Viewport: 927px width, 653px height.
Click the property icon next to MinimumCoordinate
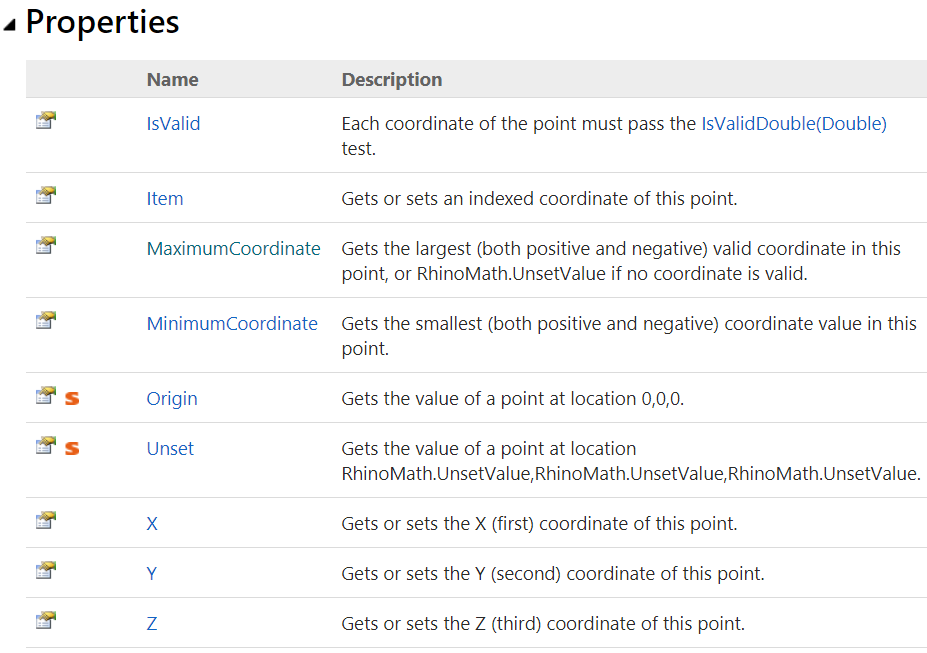pos(45,320)
